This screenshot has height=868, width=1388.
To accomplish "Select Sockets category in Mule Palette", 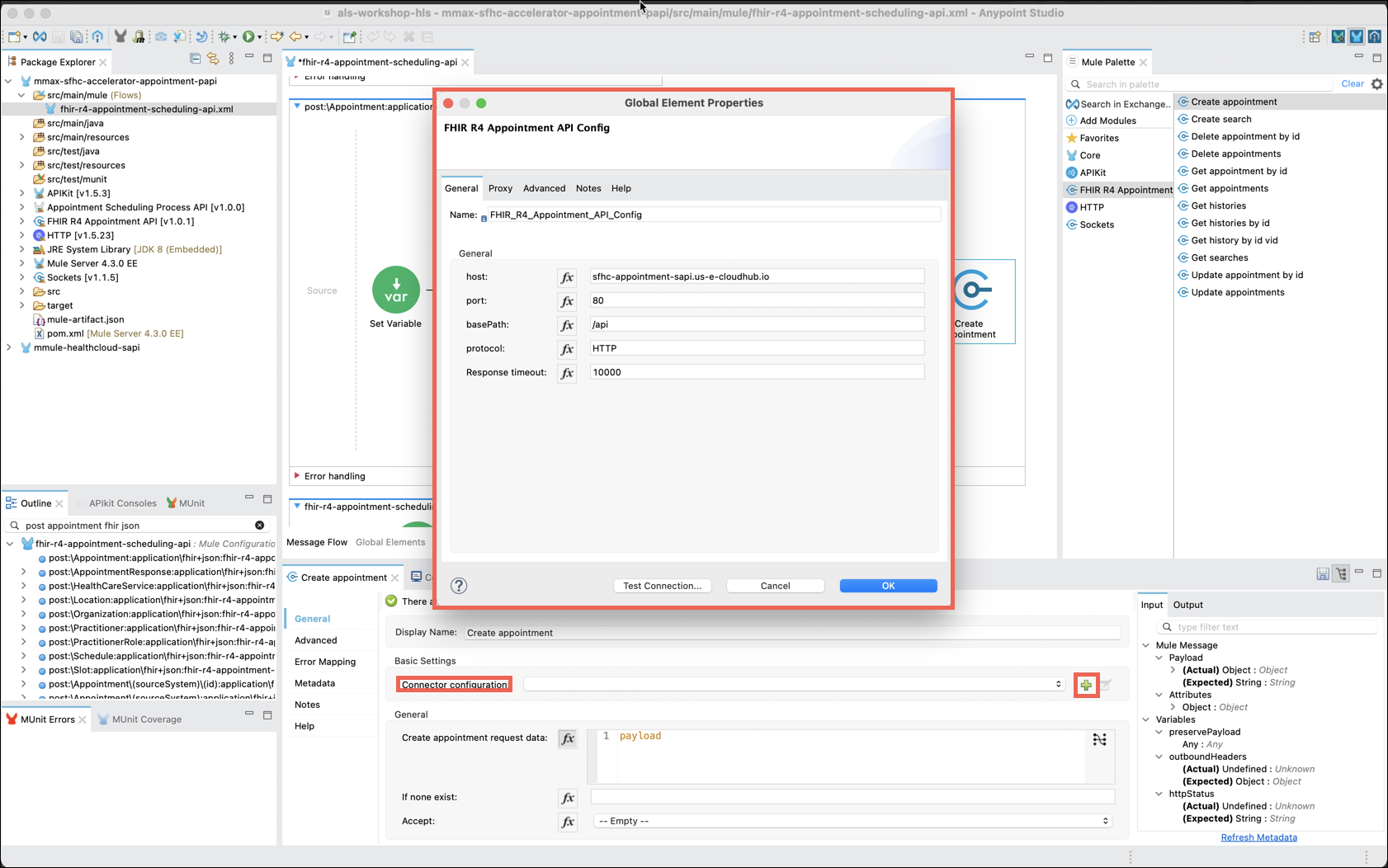I will (x=1090, y=224).
